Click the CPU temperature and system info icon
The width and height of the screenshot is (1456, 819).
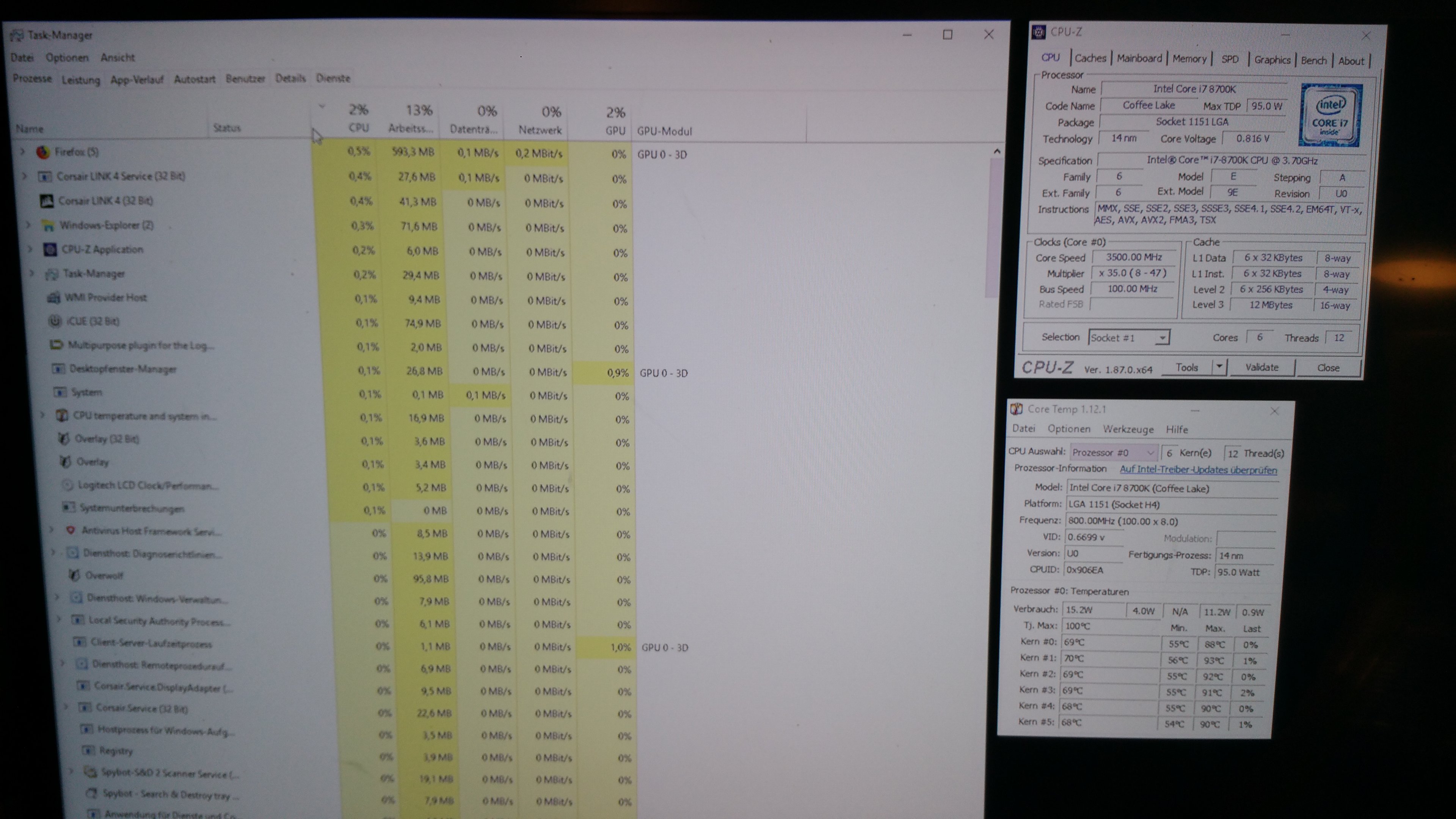pyautogui.click(x=61, y=416)
